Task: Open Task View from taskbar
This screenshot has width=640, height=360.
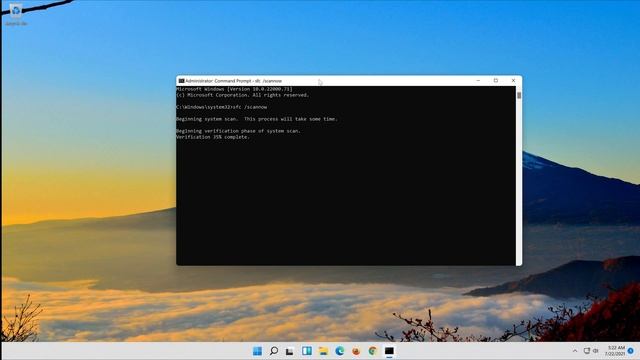Action: [x=290, y=351]
